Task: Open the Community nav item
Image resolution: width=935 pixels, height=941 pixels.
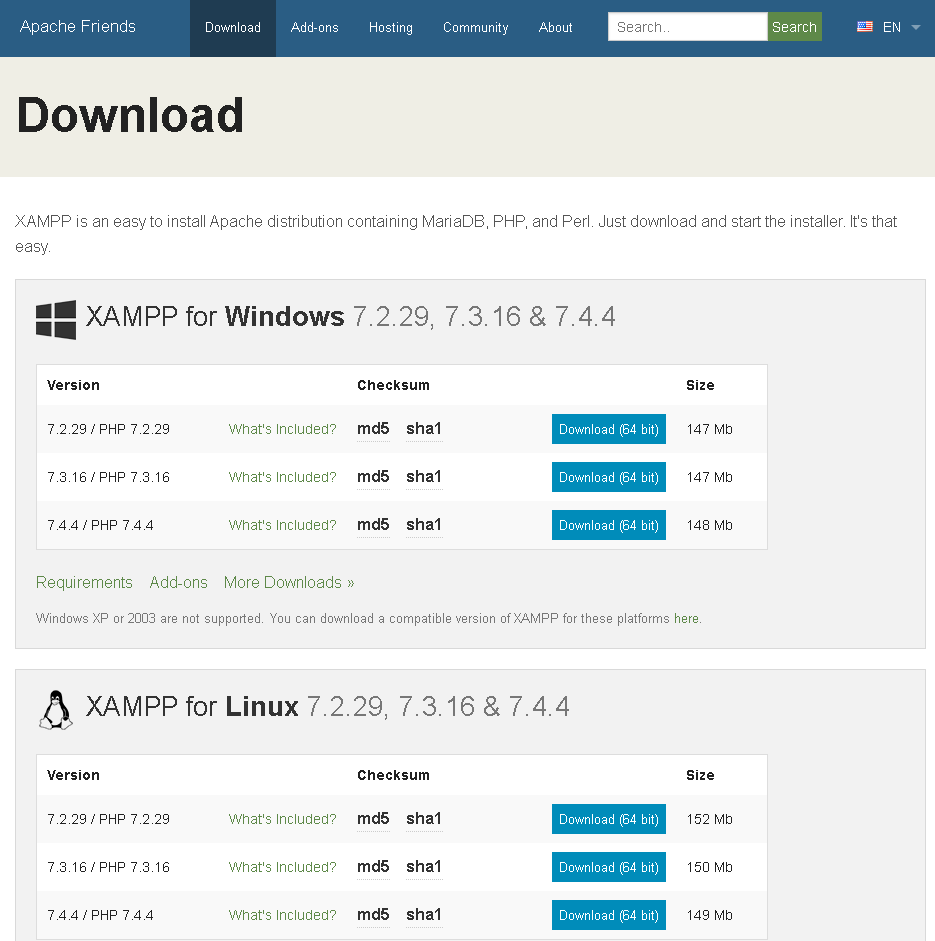Action: pos(475,28)
